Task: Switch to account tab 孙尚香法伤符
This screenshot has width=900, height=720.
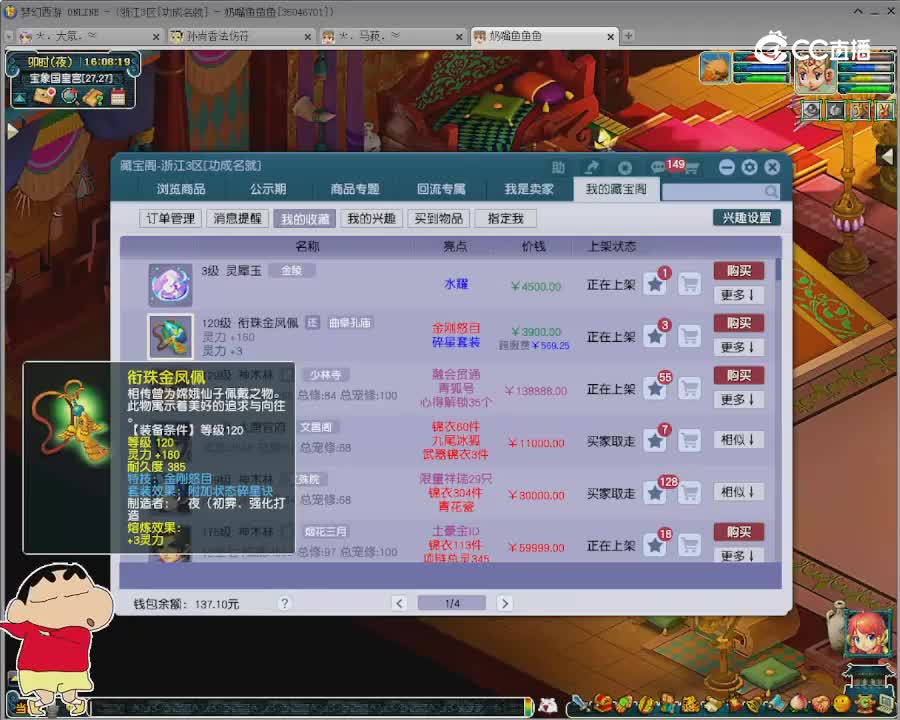Action: point(241,36)
